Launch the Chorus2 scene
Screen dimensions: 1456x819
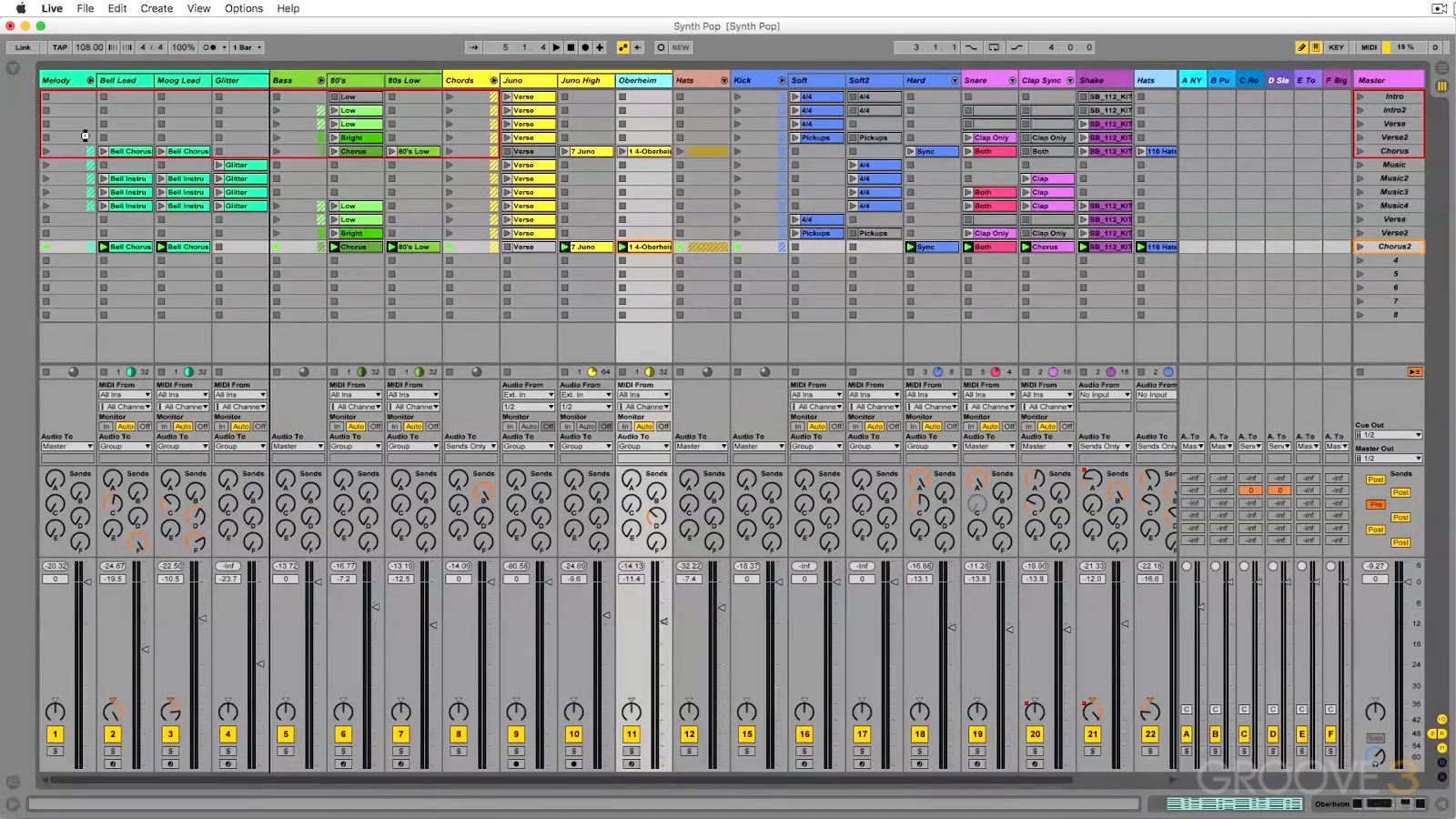[x=1360, y=247]
